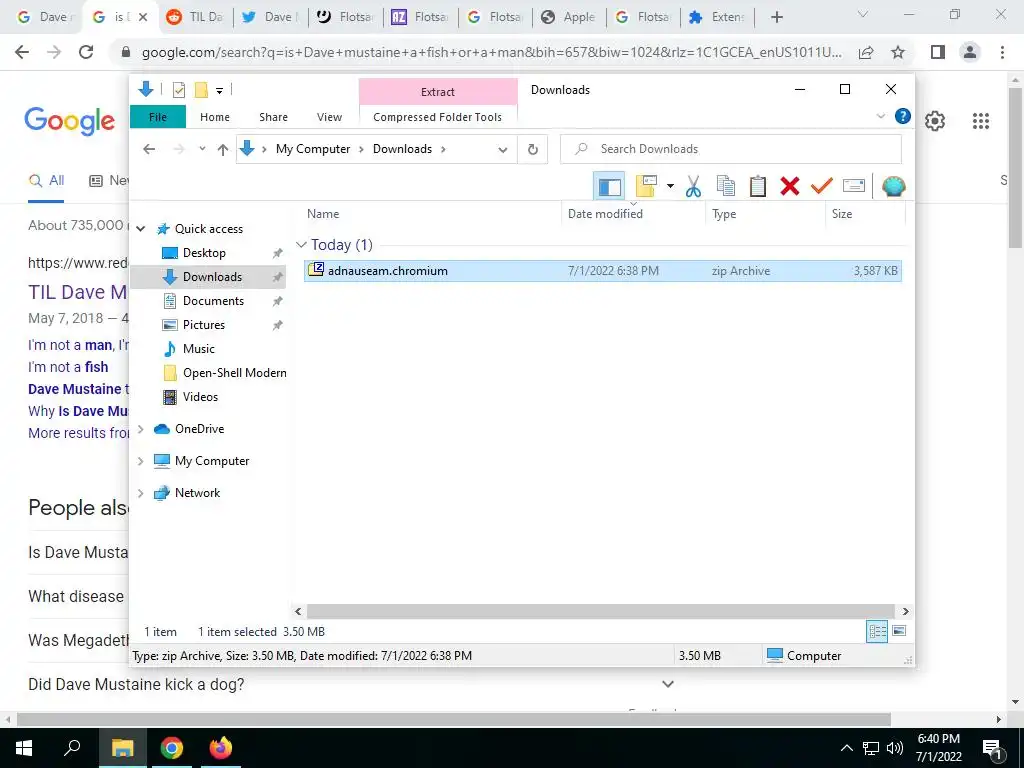Open the File ribbon tab

[158, 117]
